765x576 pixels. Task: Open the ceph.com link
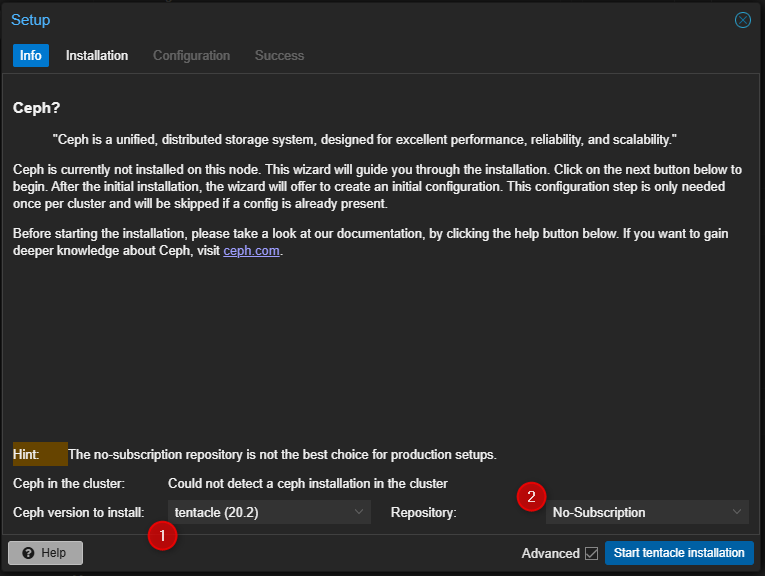tap(251, 251)
